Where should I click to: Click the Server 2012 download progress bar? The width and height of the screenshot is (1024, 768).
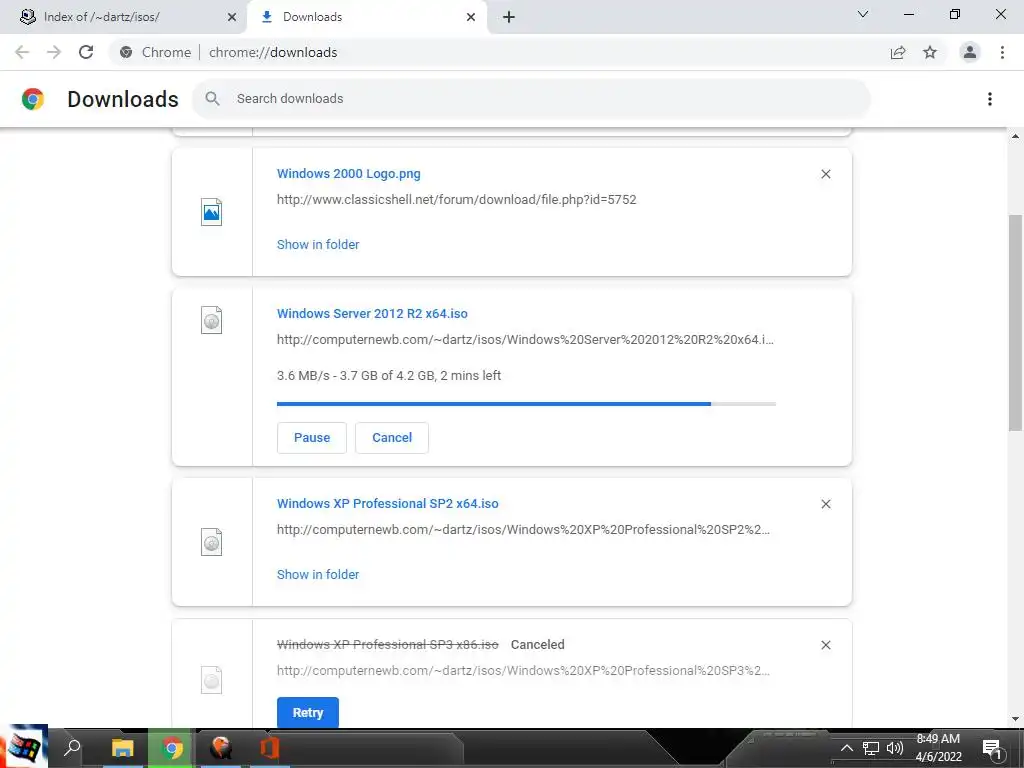click(x=526, y=404)
